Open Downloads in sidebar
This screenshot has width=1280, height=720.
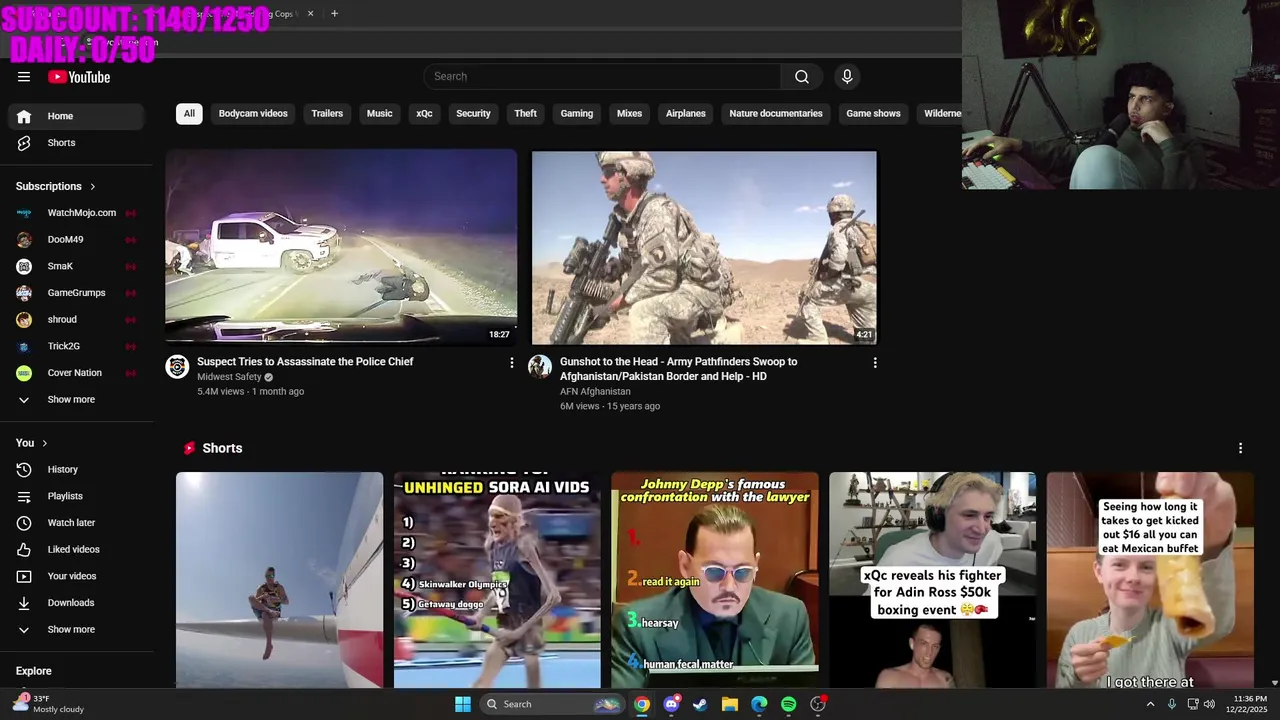pos(76,603)
